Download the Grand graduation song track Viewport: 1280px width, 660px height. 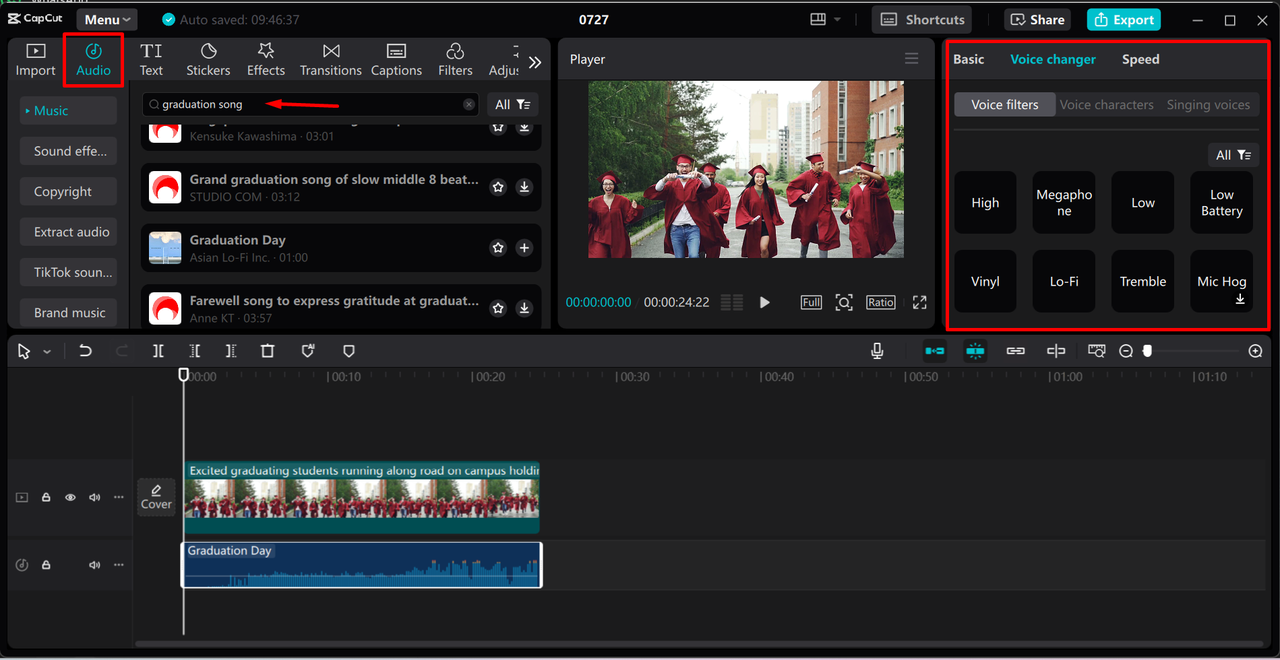point(524,187)
